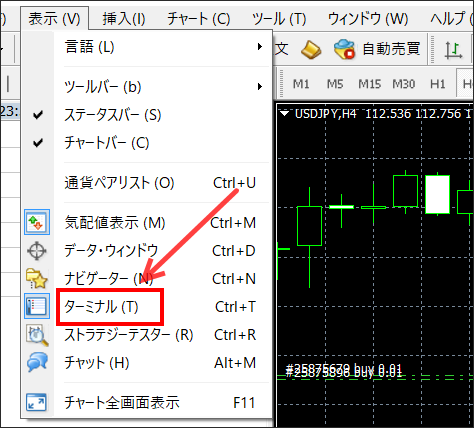Image resolution: width=474 pixels, height=428 pixels.
Task: Click the ストラテジーテスター magnifier icon
Action: point(37,335)
